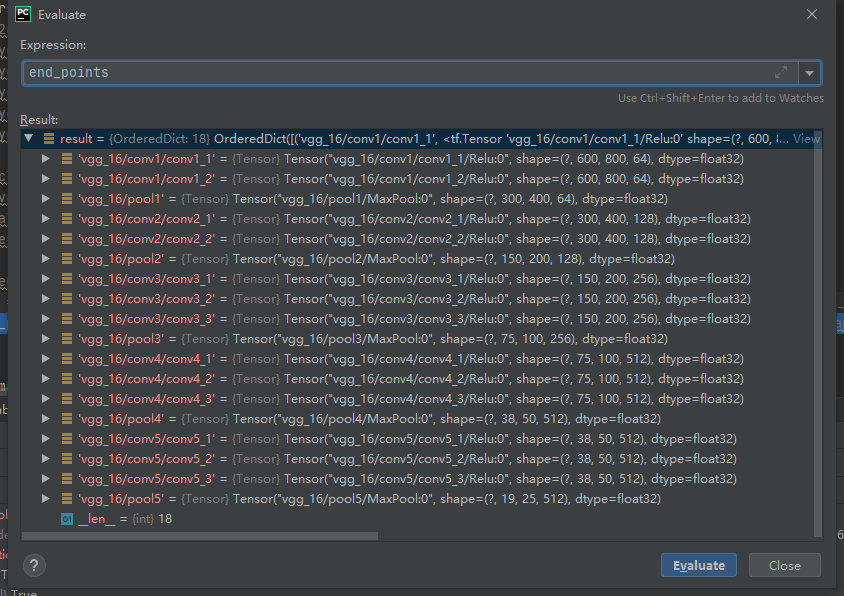Close the Evaluate dialog with the X
Viewport: 844px width, 596px height.
(812, 15)
